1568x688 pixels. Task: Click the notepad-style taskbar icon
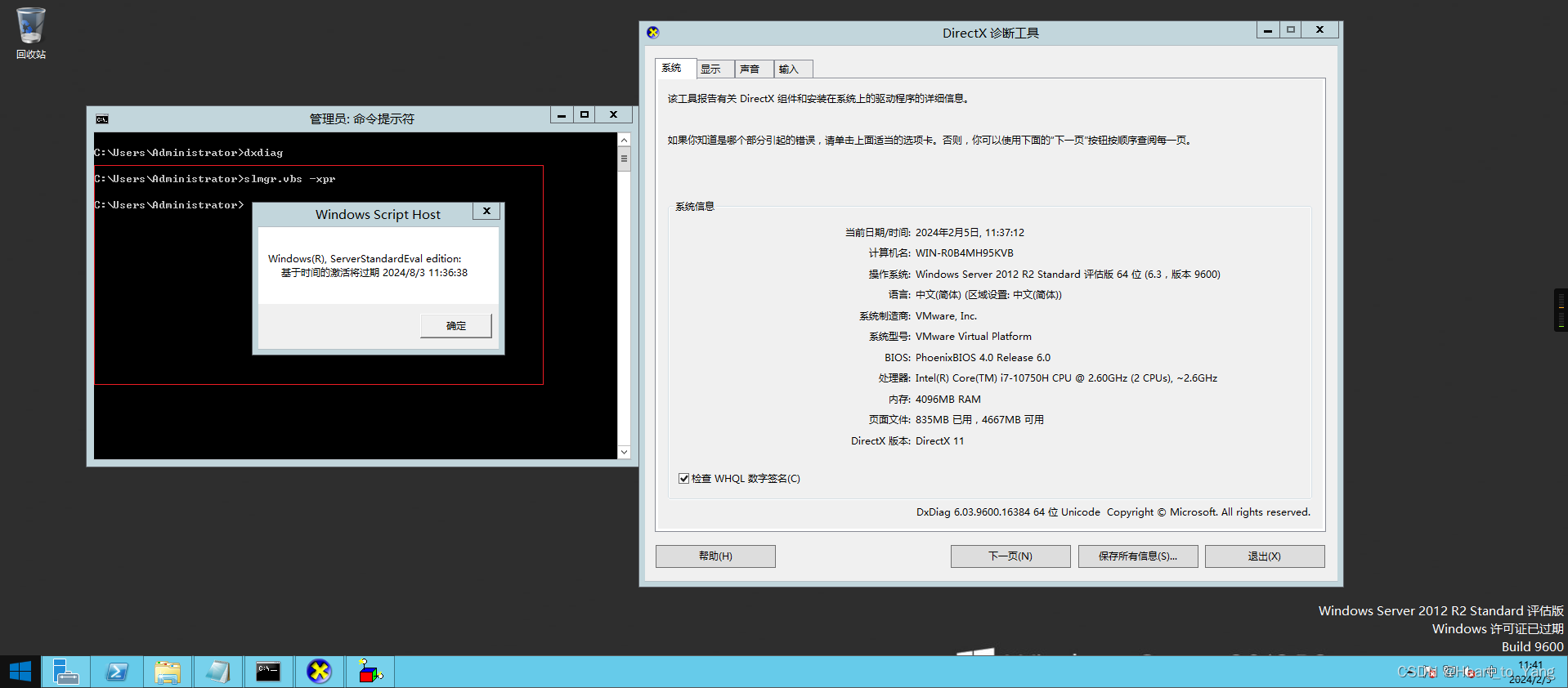218,672
